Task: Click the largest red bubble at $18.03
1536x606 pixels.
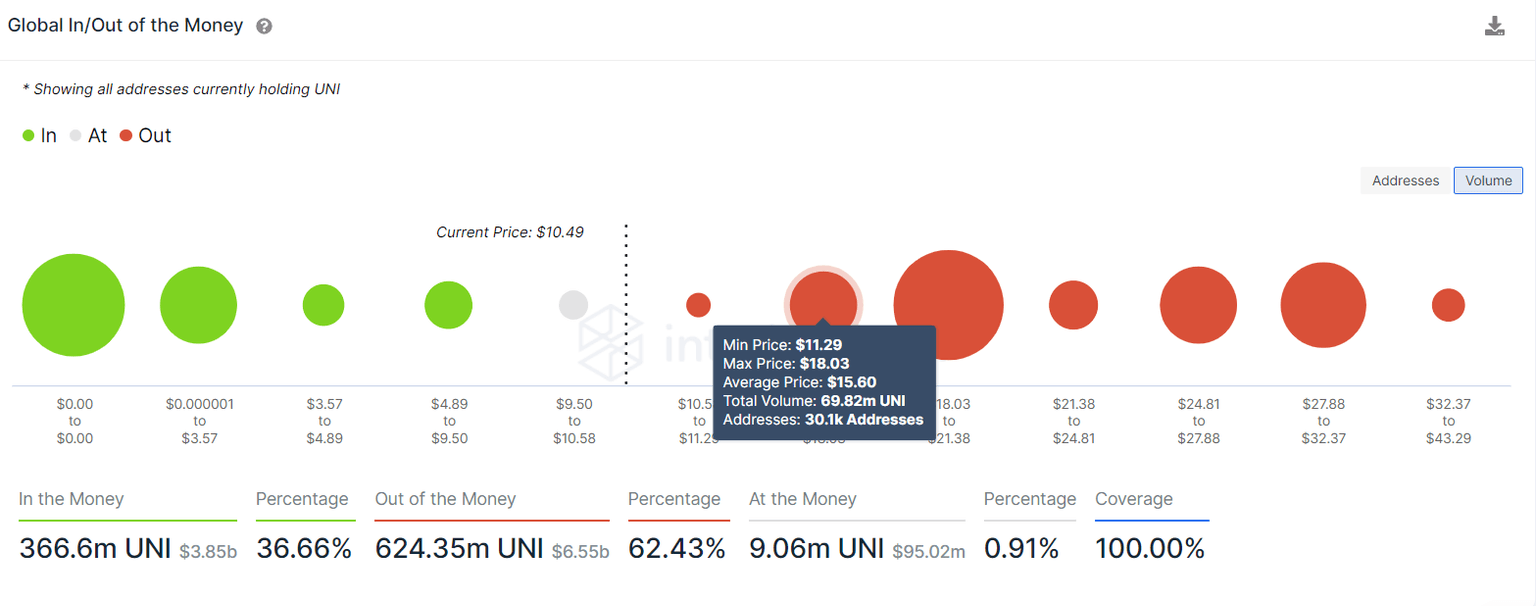Action: pos(948,290)
